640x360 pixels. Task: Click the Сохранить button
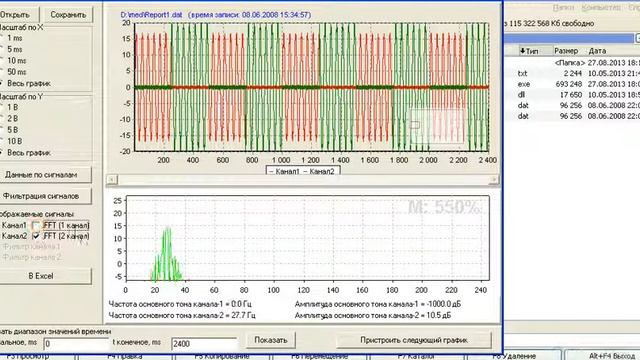68,15
